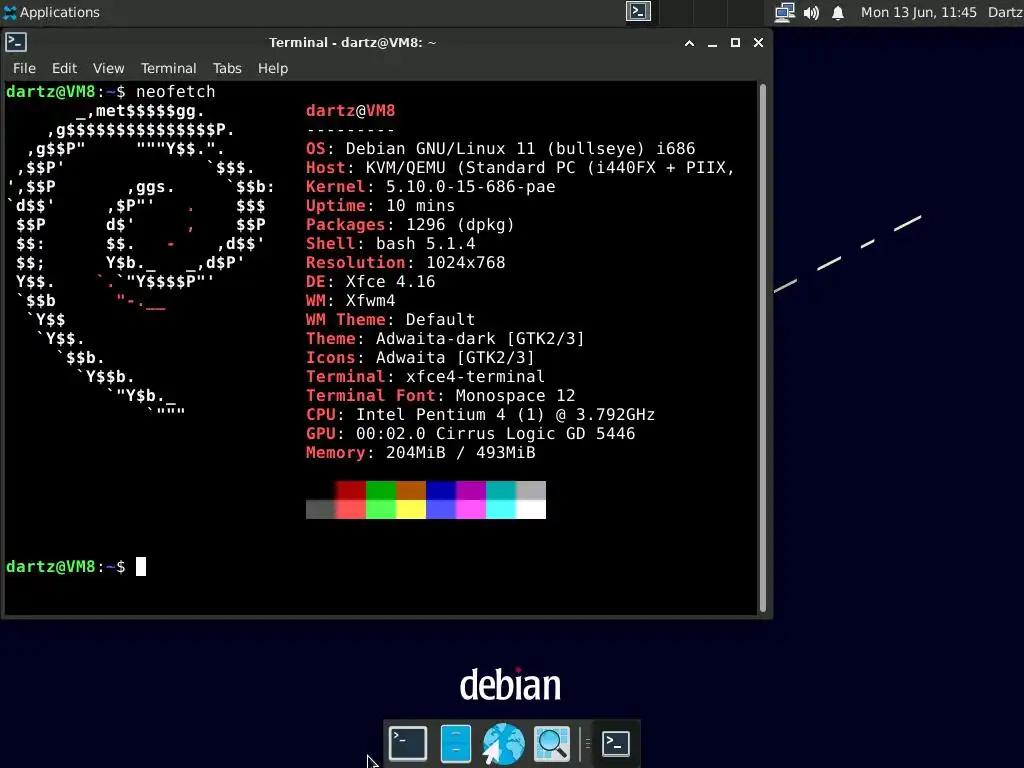Click the dock separator handle

click(587, 743)
